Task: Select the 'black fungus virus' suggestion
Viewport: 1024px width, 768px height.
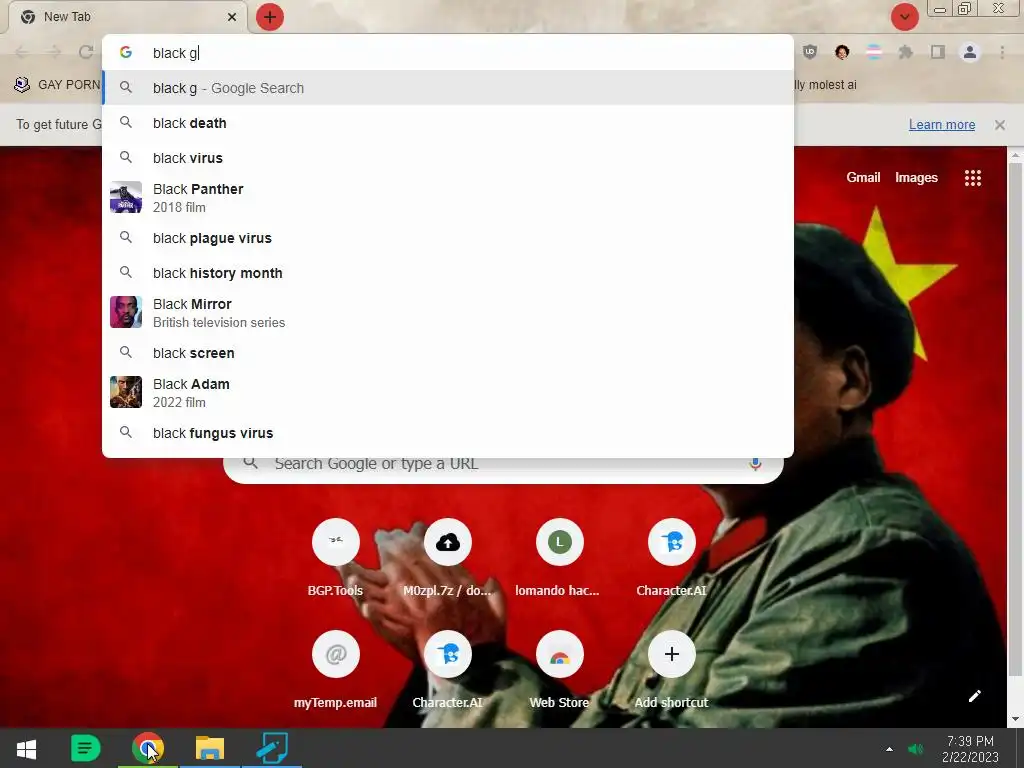Action: coord(448,433)
